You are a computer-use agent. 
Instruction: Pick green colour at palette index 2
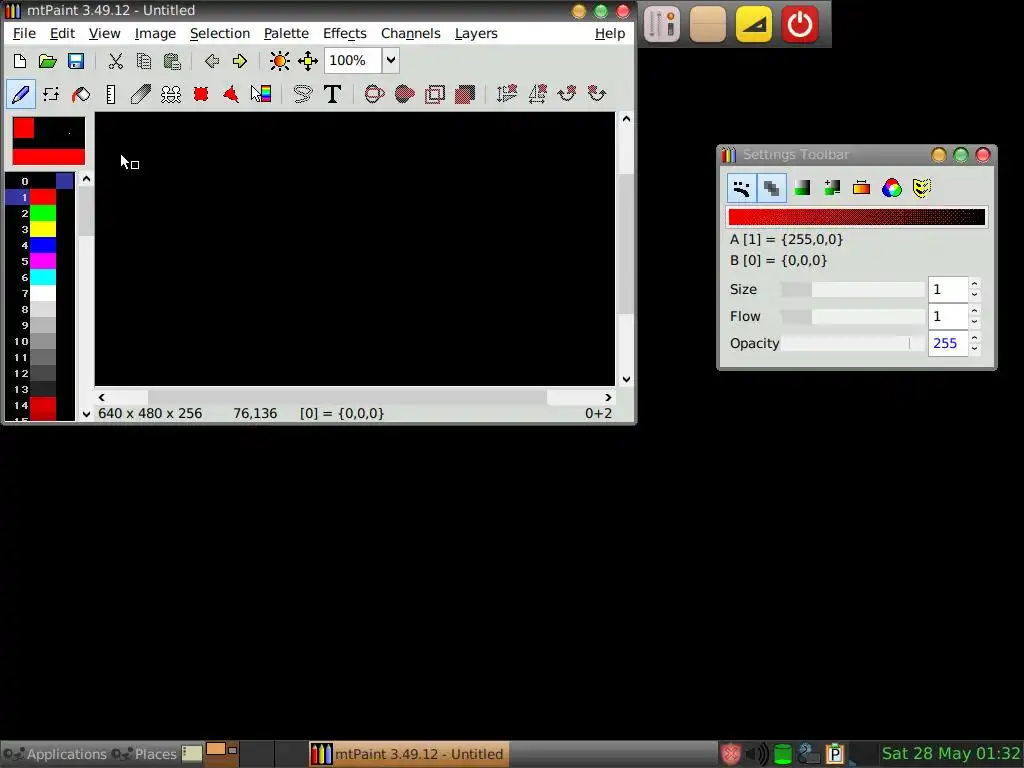[x=42, y=213]
